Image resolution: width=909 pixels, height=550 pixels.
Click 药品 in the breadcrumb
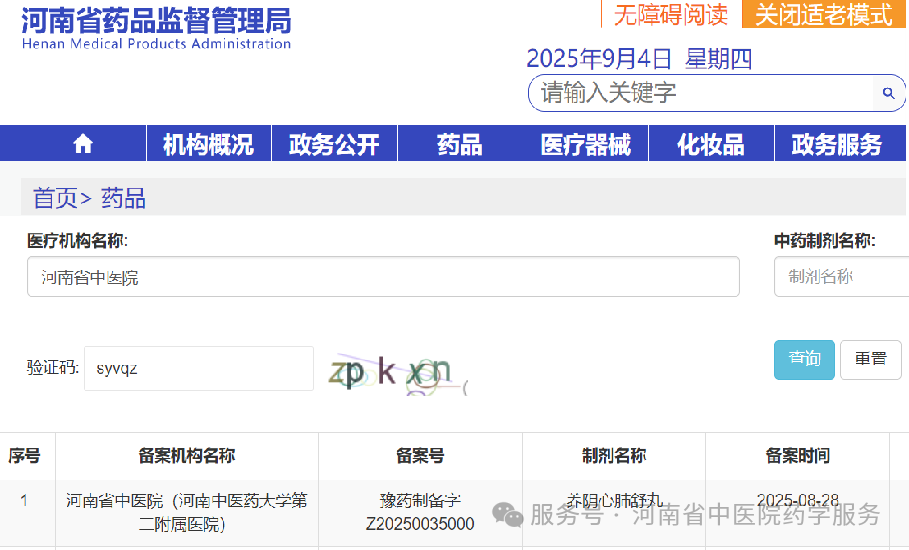pyautogui.click(x=123, y=198)
